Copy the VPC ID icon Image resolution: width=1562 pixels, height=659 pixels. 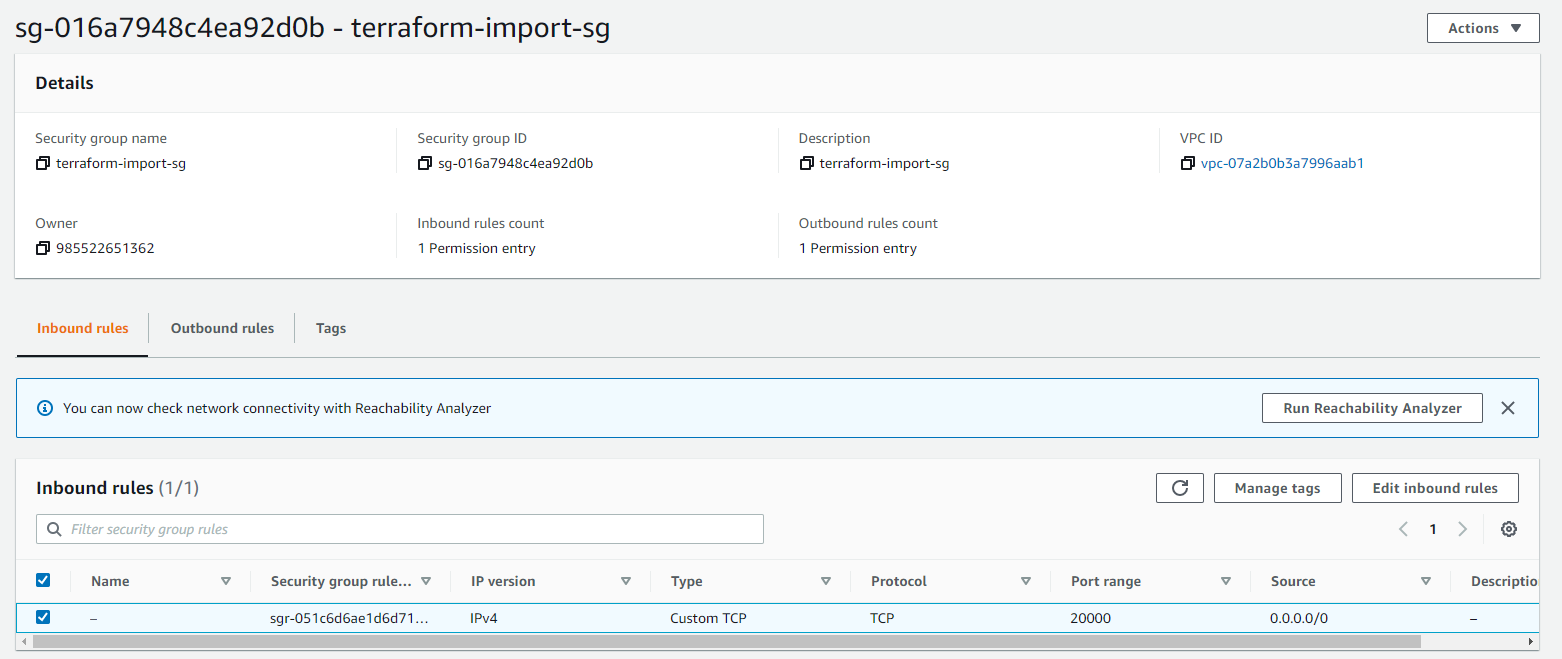pyautogui.click(x=1187, y=163)
